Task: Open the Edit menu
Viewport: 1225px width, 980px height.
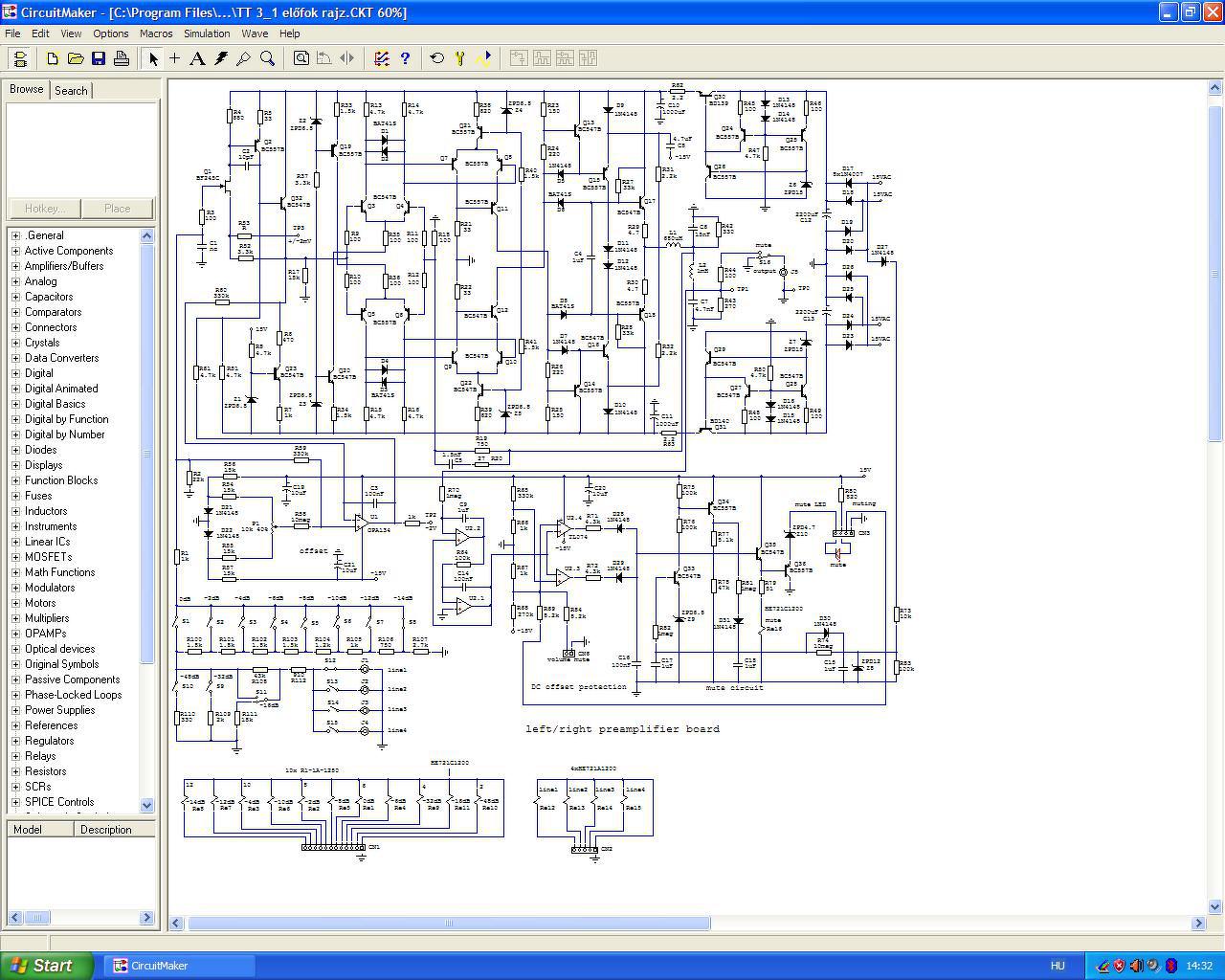Action: click(40, 33)
